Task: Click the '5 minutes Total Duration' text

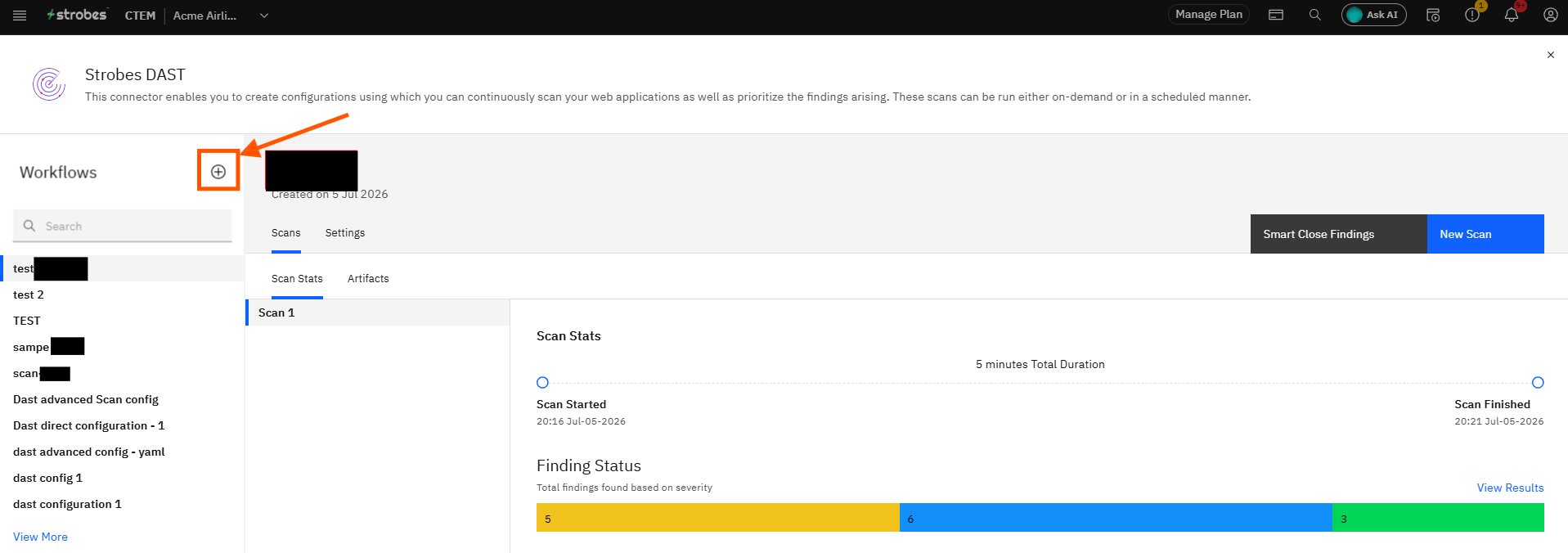Action: 1040,364
